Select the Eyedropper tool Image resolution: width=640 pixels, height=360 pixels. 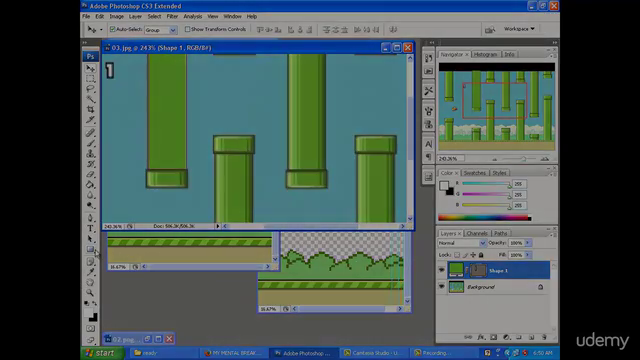point(91,272)
